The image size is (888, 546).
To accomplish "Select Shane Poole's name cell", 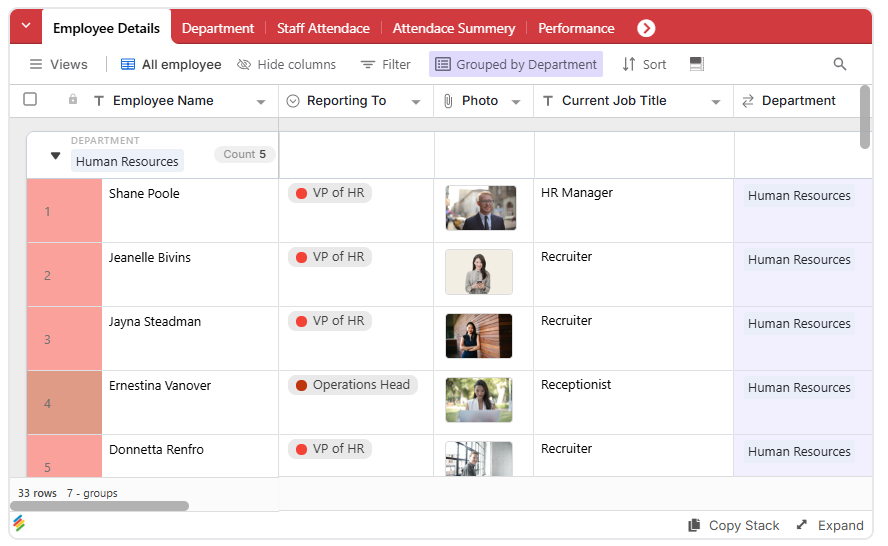I will pos(190,211).
